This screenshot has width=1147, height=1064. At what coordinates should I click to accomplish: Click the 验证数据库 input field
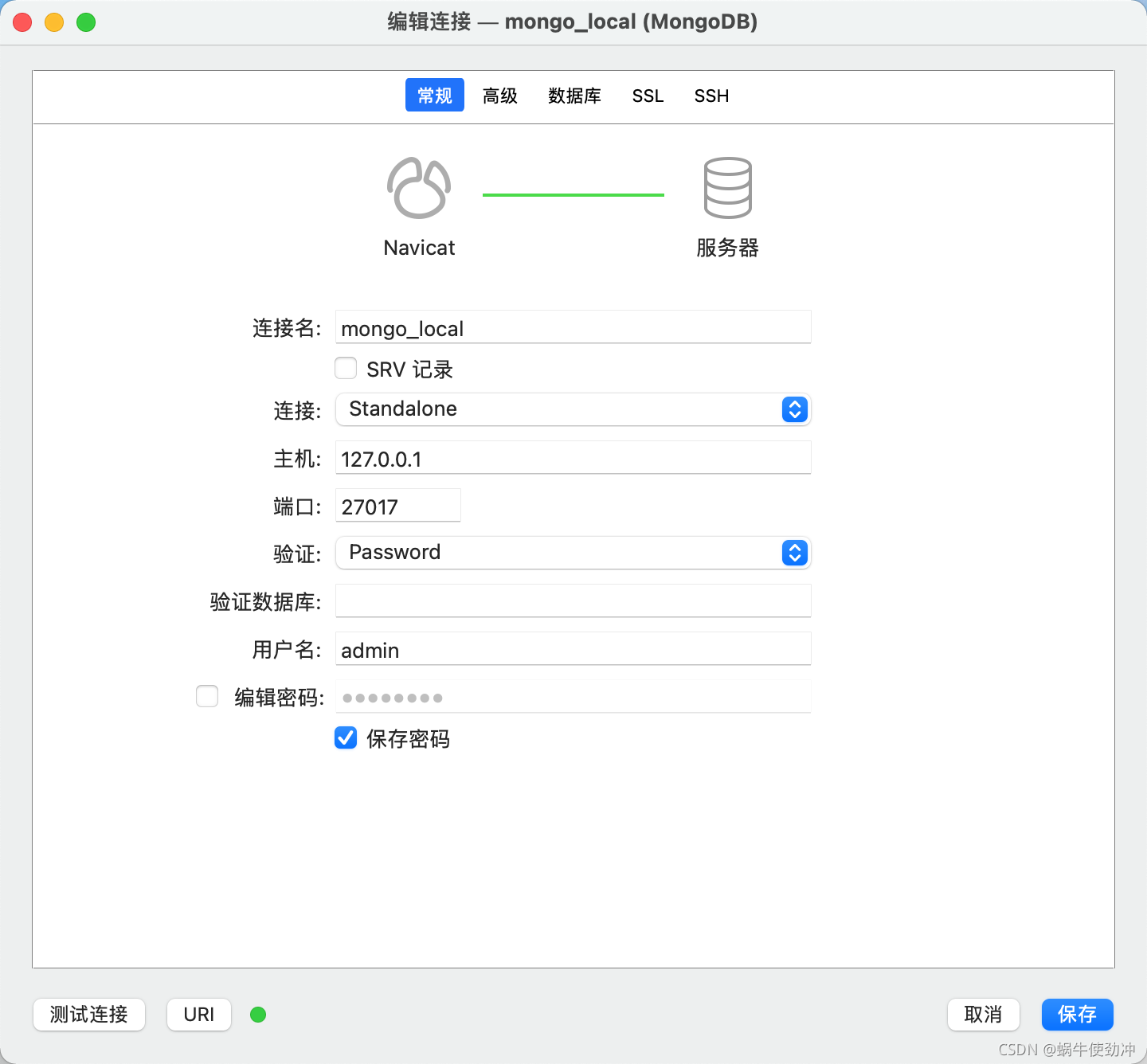coord(573,601)
